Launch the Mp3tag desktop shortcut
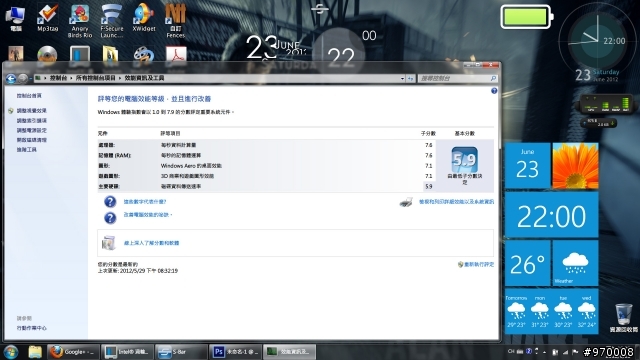640x360 pixels. coord(47,18)
